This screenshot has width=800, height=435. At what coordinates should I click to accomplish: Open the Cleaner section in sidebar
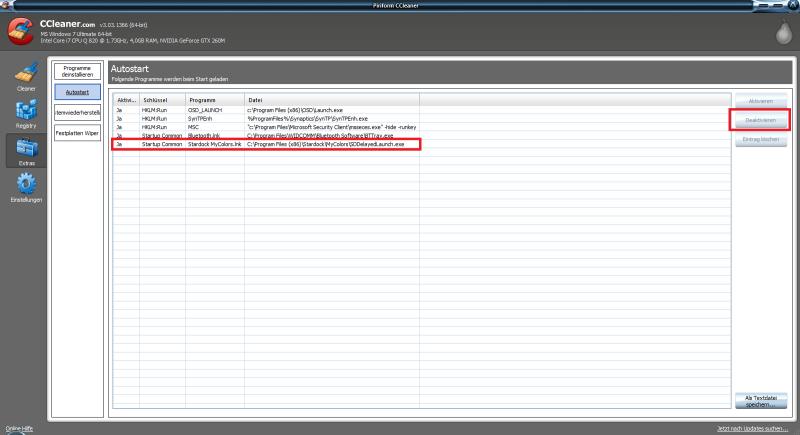(x=26, y=76)
